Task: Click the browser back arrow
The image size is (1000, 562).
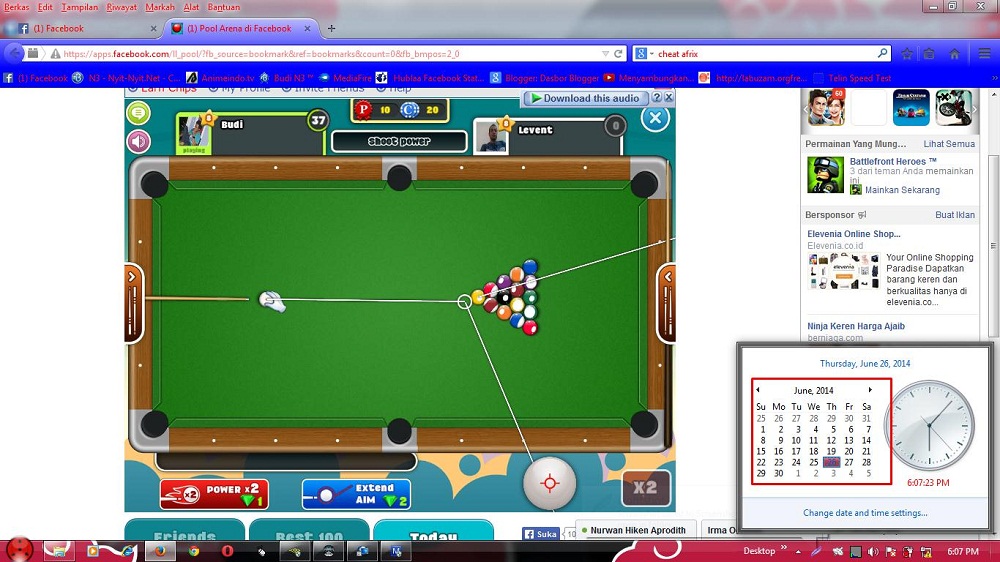Action: (14, 54)
